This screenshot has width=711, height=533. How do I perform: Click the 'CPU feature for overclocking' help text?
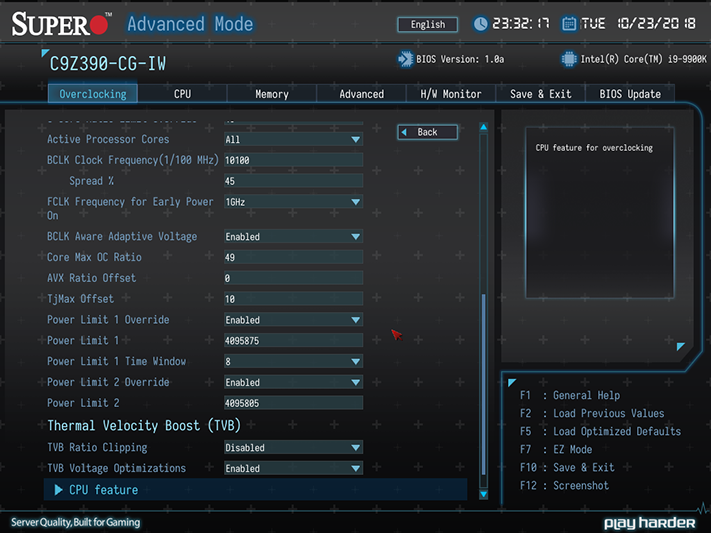pos(594,148)
